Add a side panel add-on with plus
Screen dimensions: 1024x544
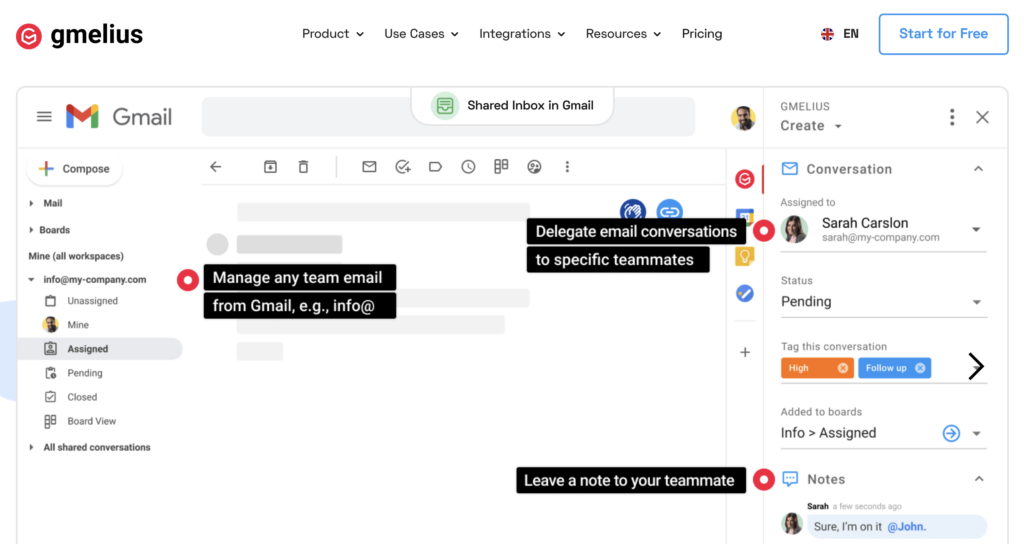pos(745,353)
